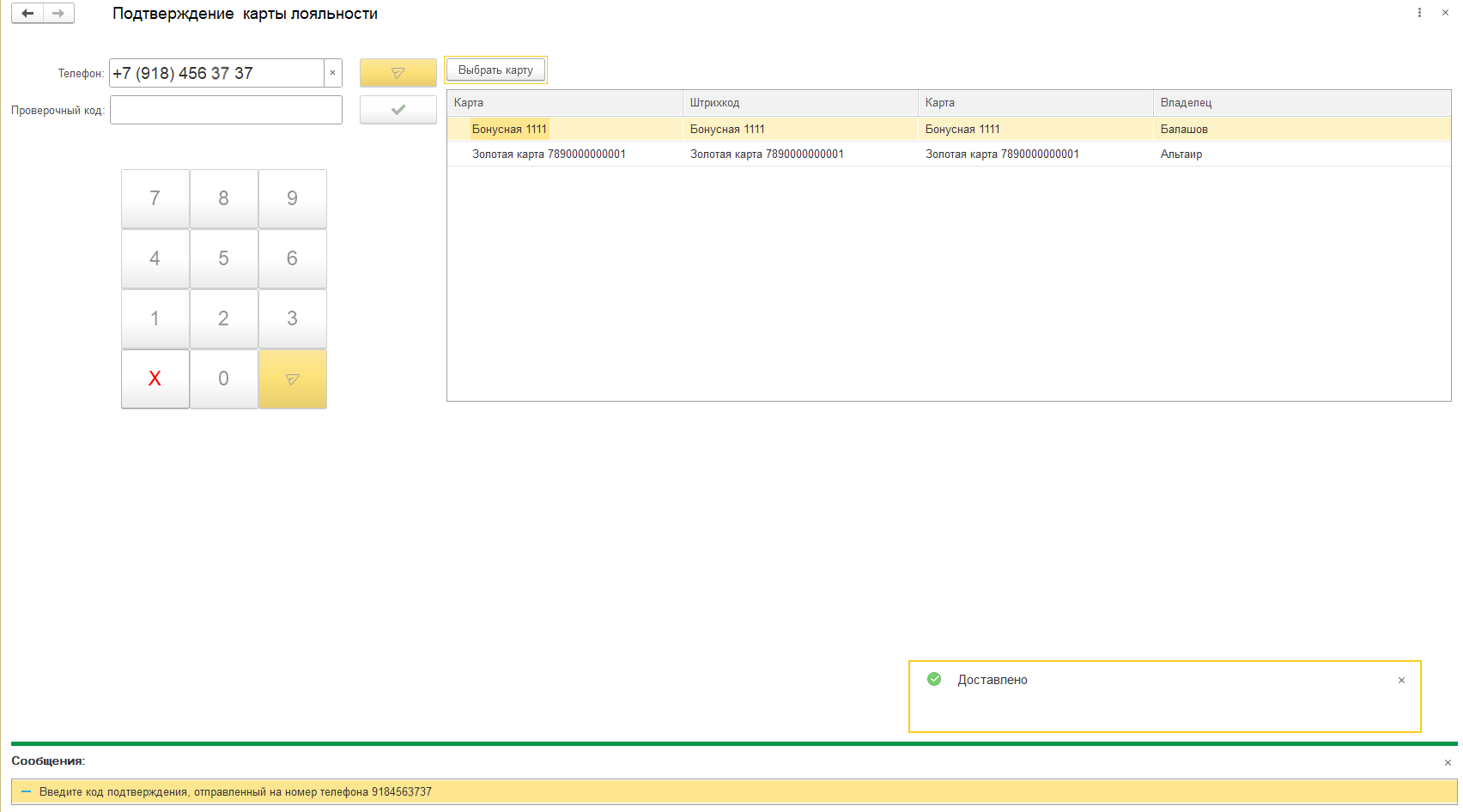Click the Штрихкод column header
Image resolution: width=1463 pixels, height=812 pixels.
click(714, 103)
